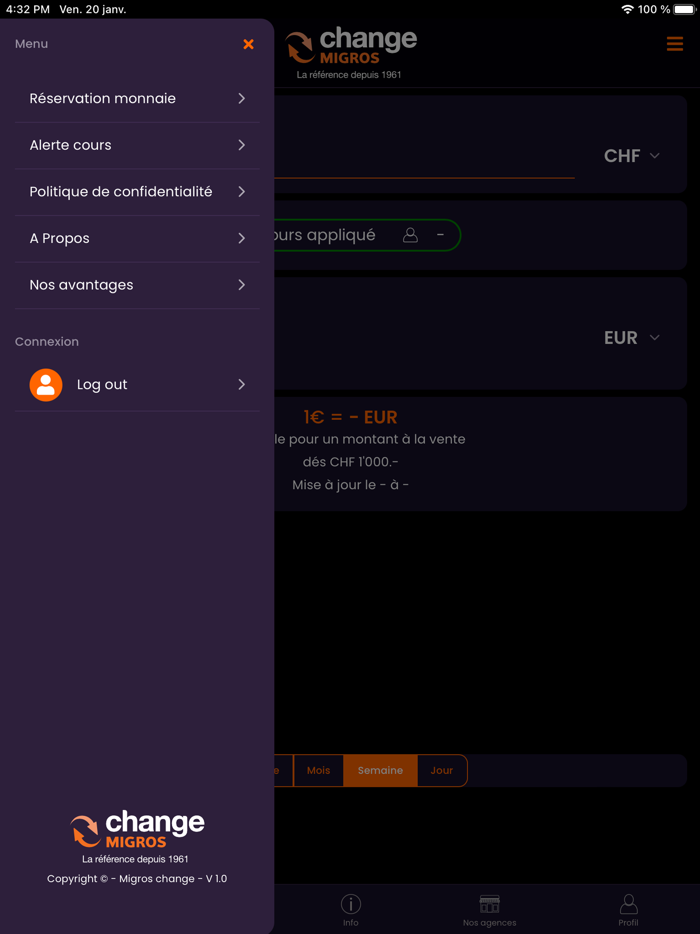Image resolution: width=700 pixels, height=934 pixels.
Task: Open the EUR currency dropdown
Action: click(x=630, y=338)
